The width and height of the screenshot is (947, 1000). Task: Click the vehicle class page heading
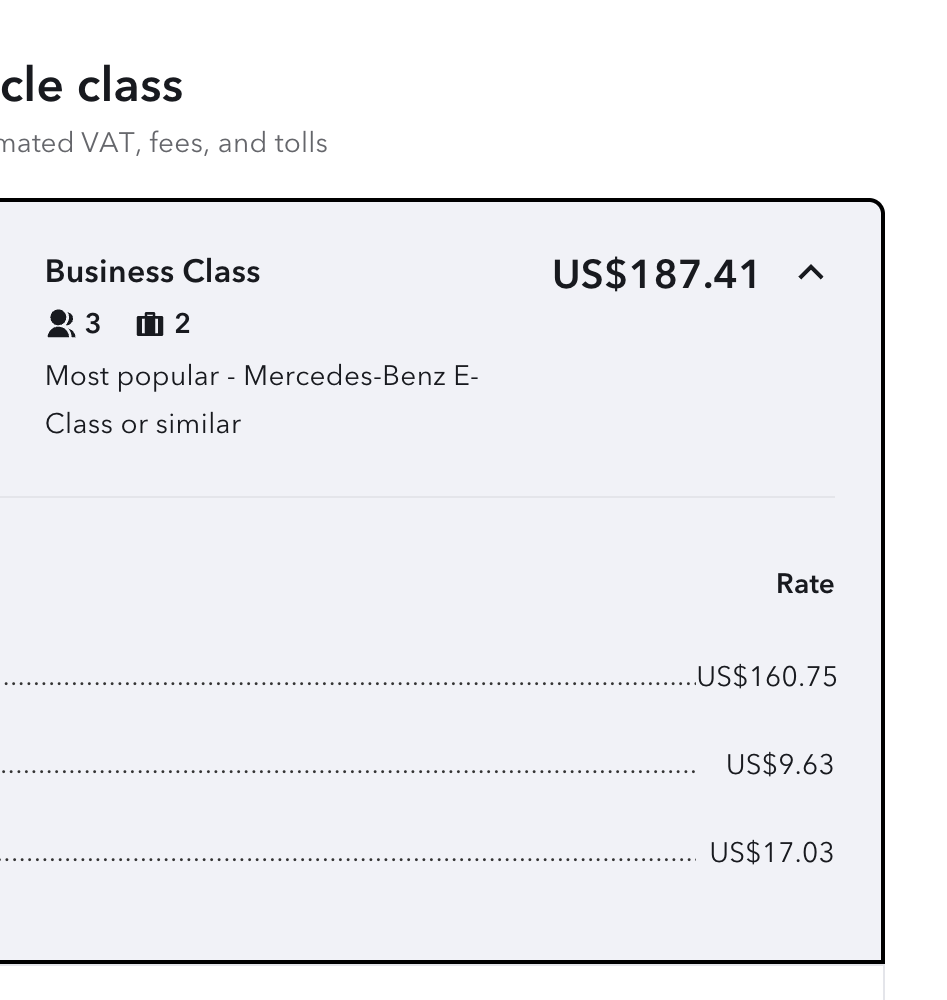[x=90, y=85]
